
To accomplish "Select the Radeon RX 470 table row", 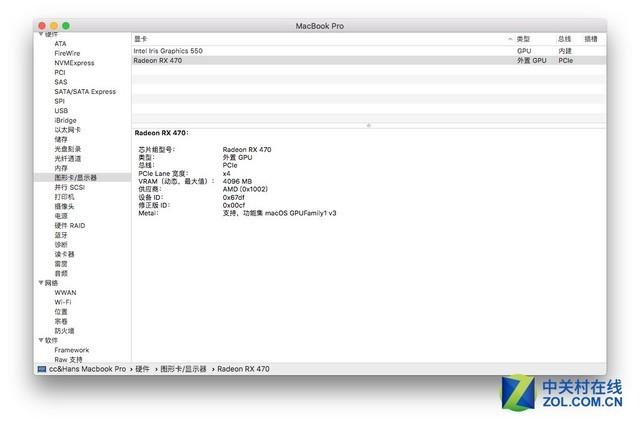I will (x=369, y=60).
